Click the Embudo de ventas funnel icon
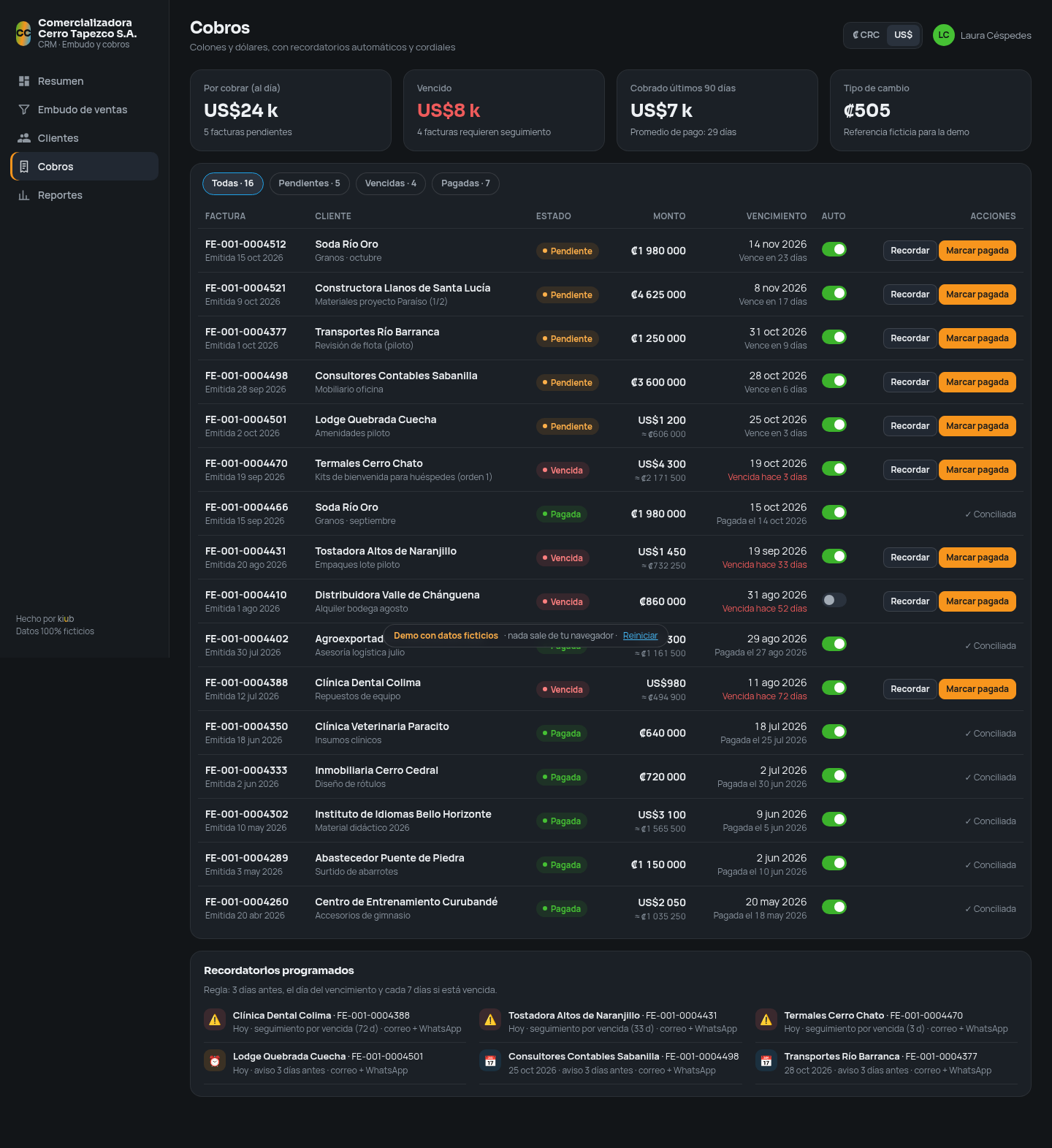Image resolution: width=1052 pixels, height=1148 pixels. point(24,110)
